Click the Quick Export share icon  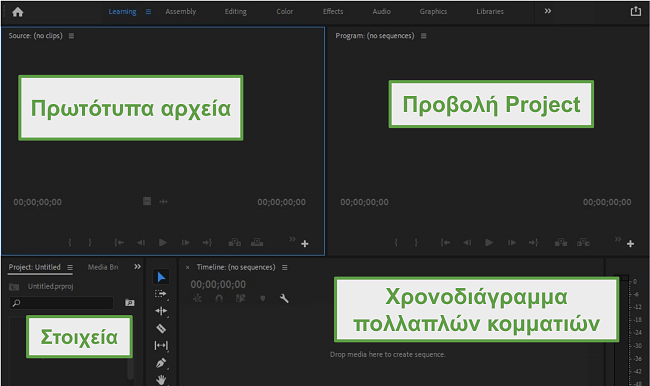coord(635,11)
